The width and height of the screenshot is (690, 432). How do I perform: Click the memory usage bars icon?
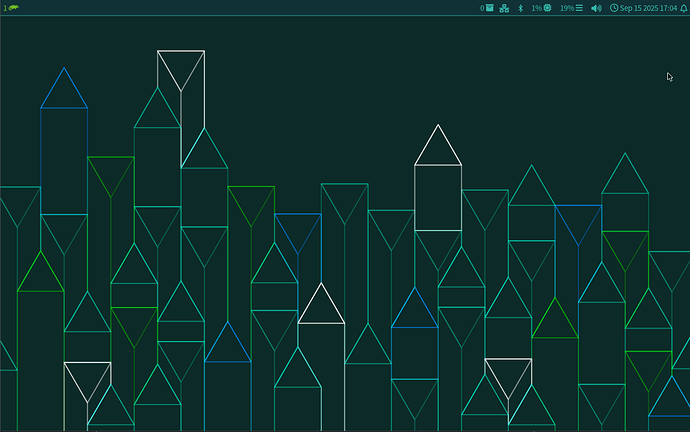(581, 8)
